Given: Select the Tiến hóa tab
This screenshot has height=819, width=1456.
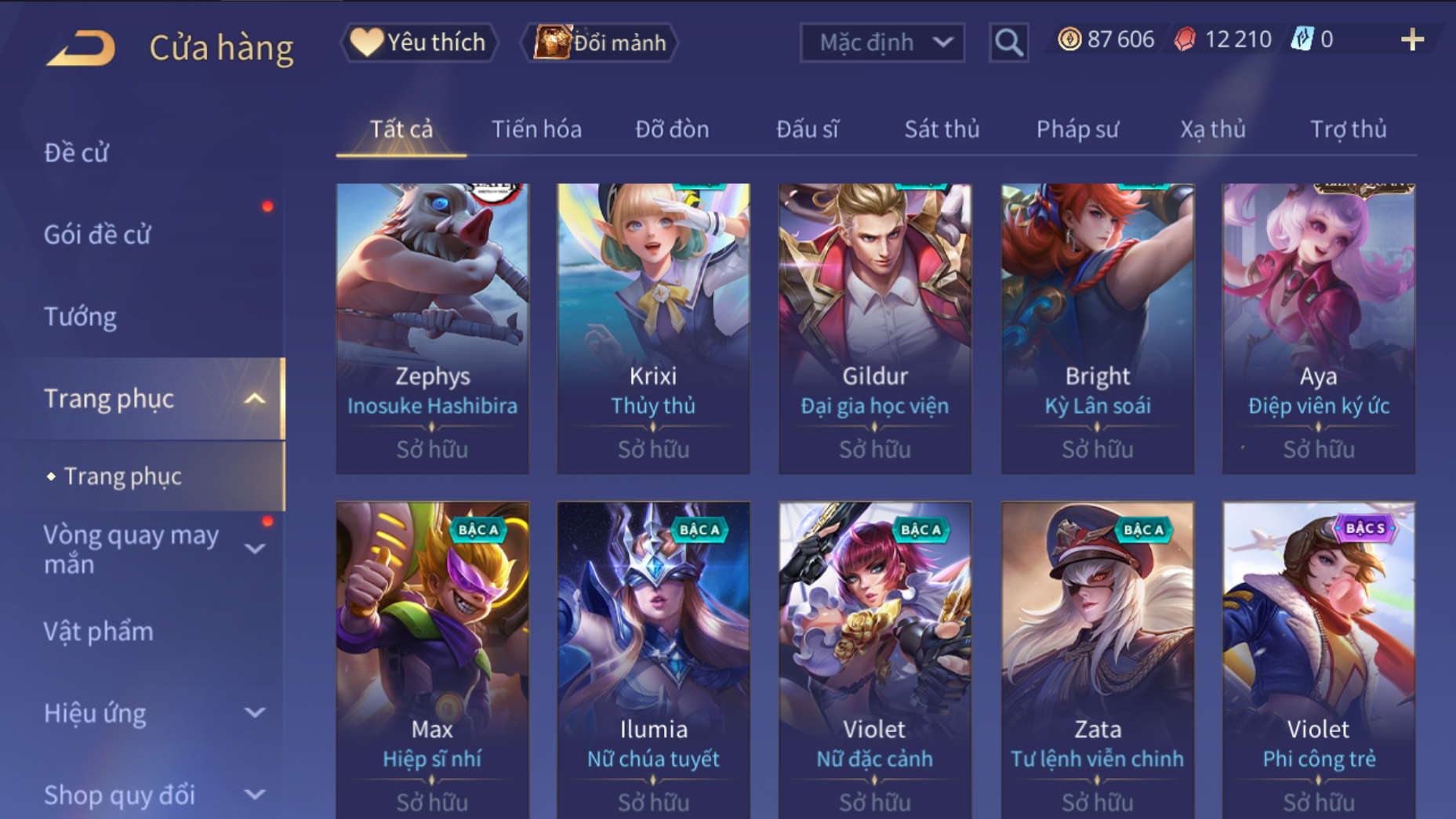Looking at the screenshot, I should tap(536, 129).
